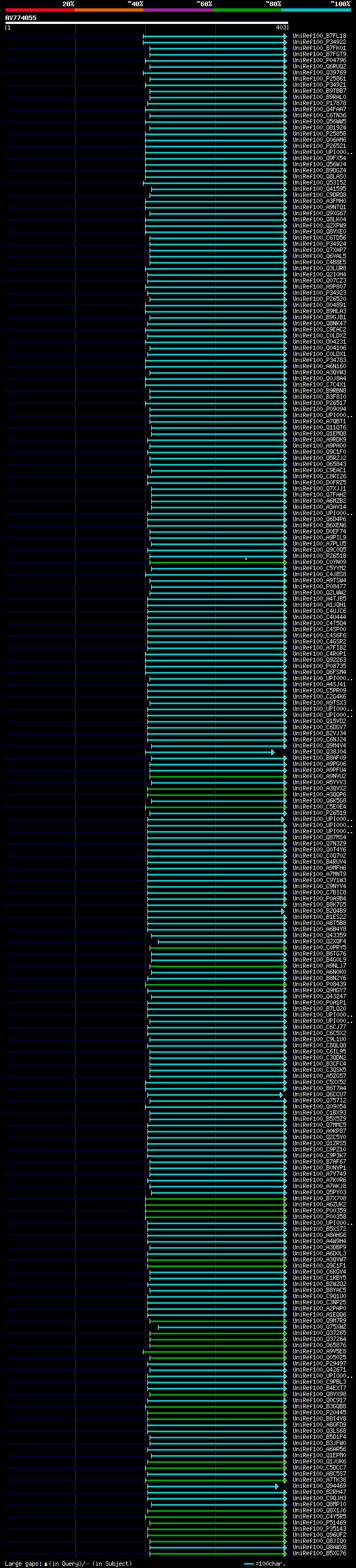This screenshot has height=1568, width=356.
Task: Select label UniRef100_P26521
Action: (319, 146)
